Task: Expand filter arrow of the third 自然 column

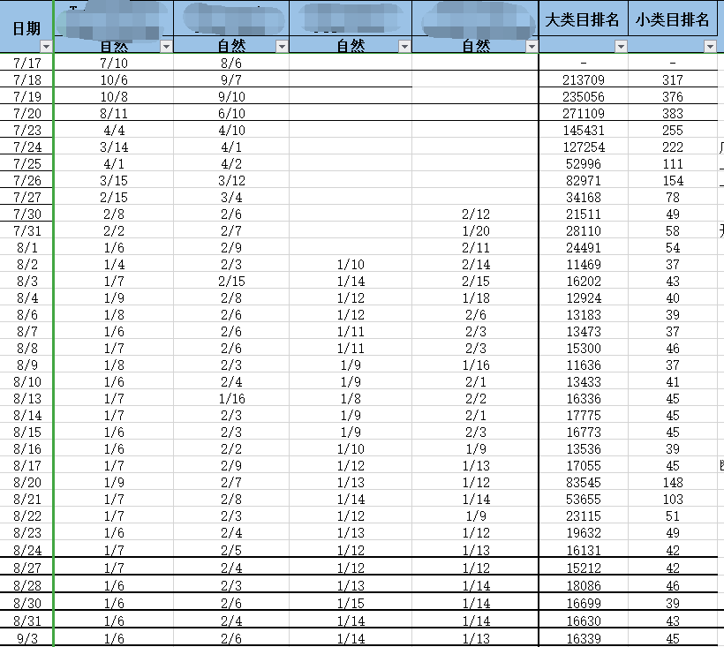Action: tap(404, 47)
